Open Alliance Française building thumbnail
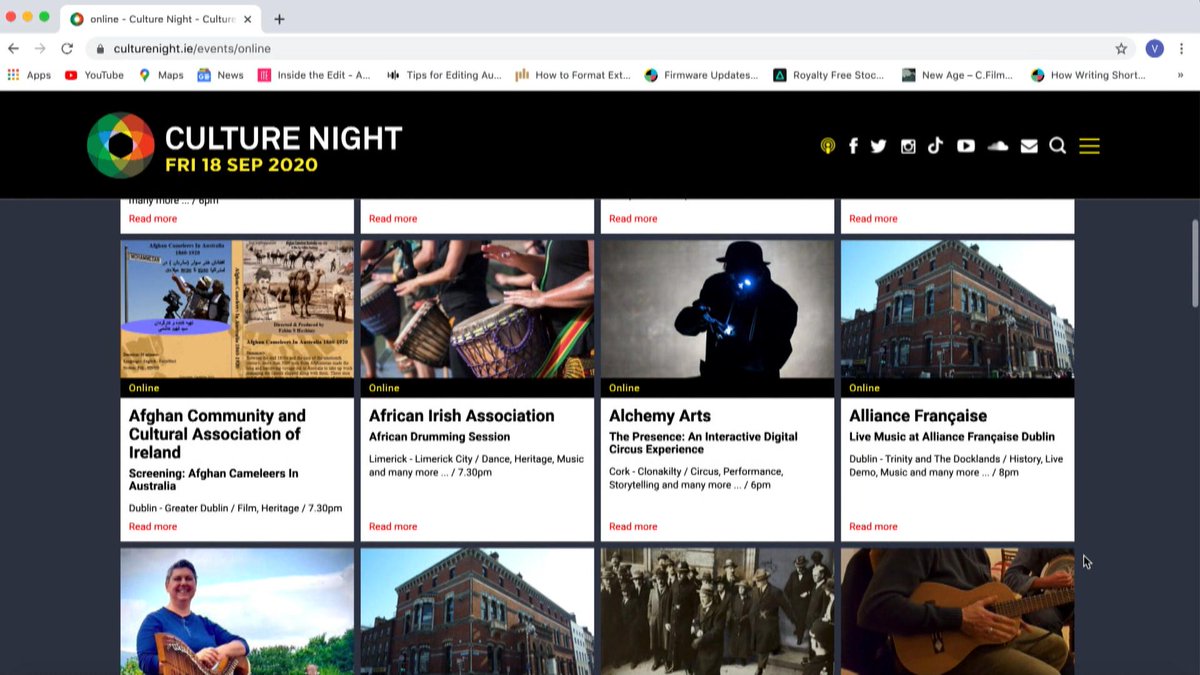Viewport: 1200px width, 675px height. [957, 309]
